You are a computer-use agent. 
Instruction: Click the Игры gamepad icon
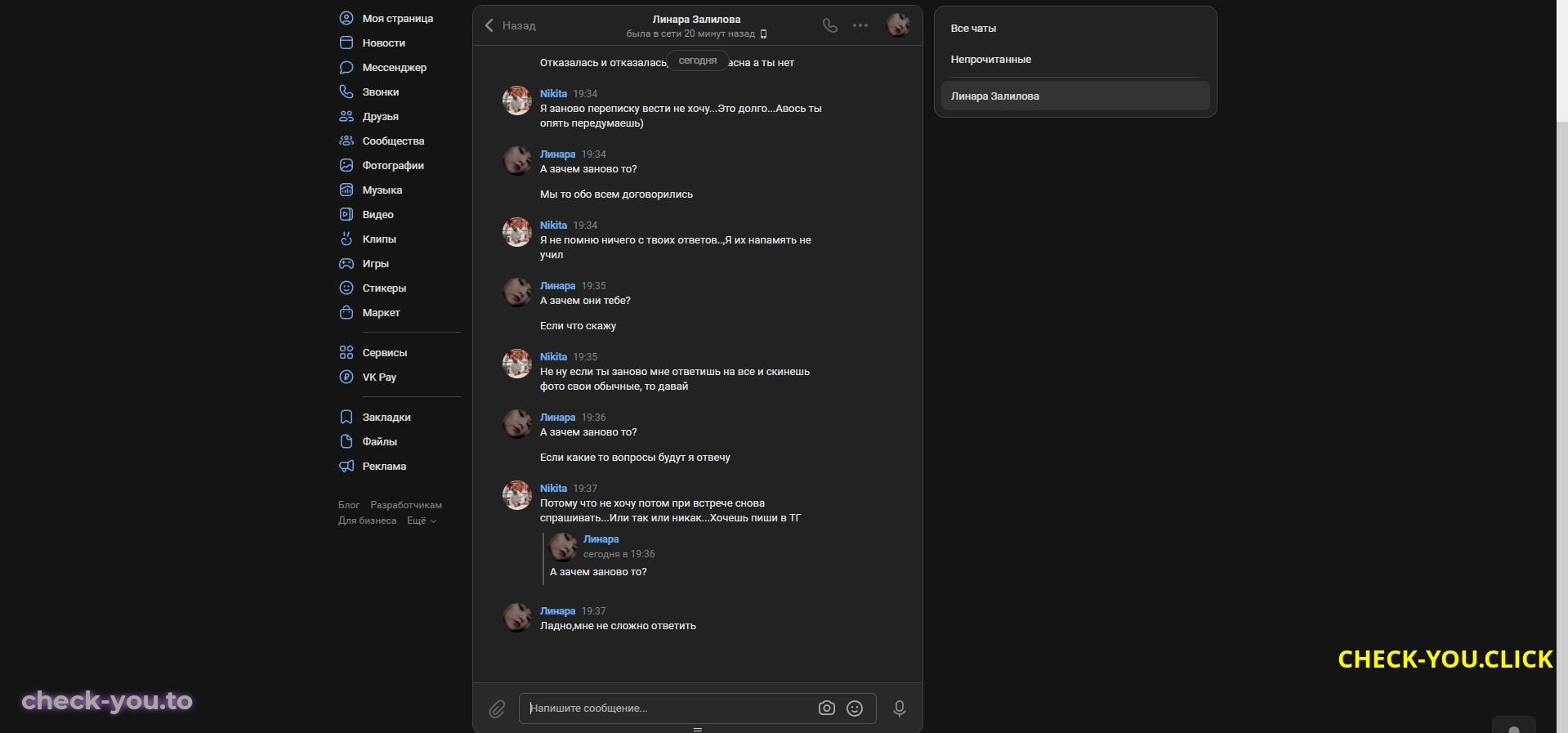coord(346,263)
